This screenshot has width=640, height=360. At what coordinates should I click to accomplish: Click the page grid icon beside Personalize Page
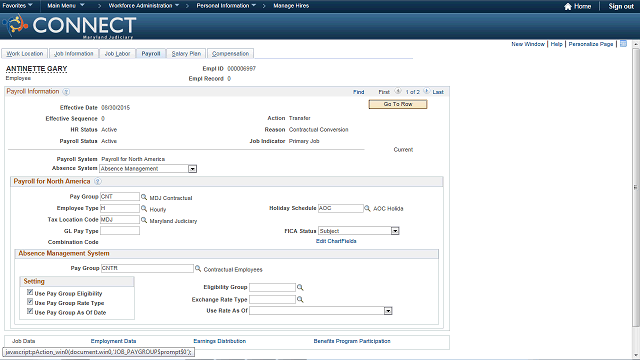[623, 44]
